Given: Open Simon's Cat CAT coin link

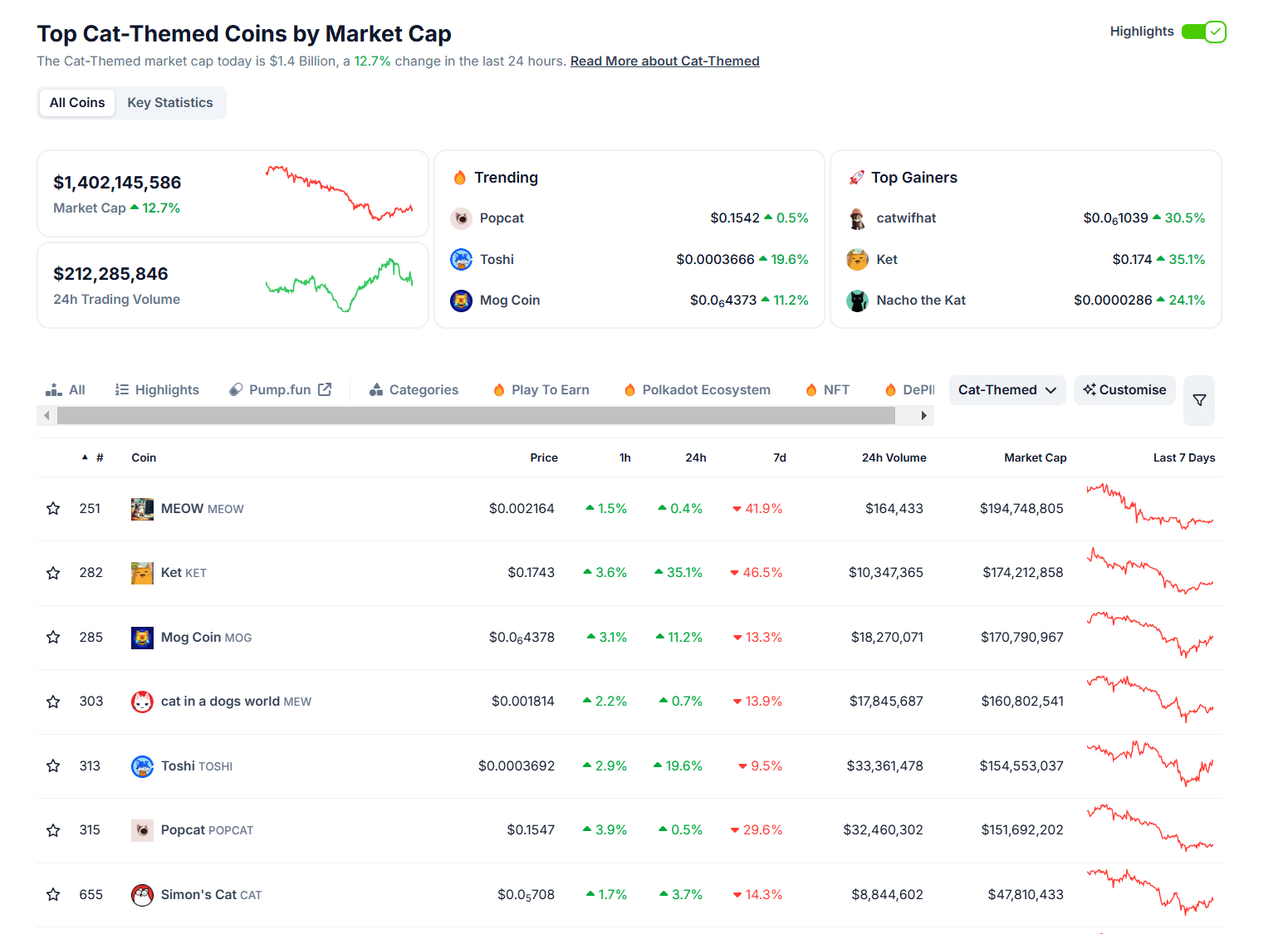Looking at the screenshot, I should [x=211, y=895].
